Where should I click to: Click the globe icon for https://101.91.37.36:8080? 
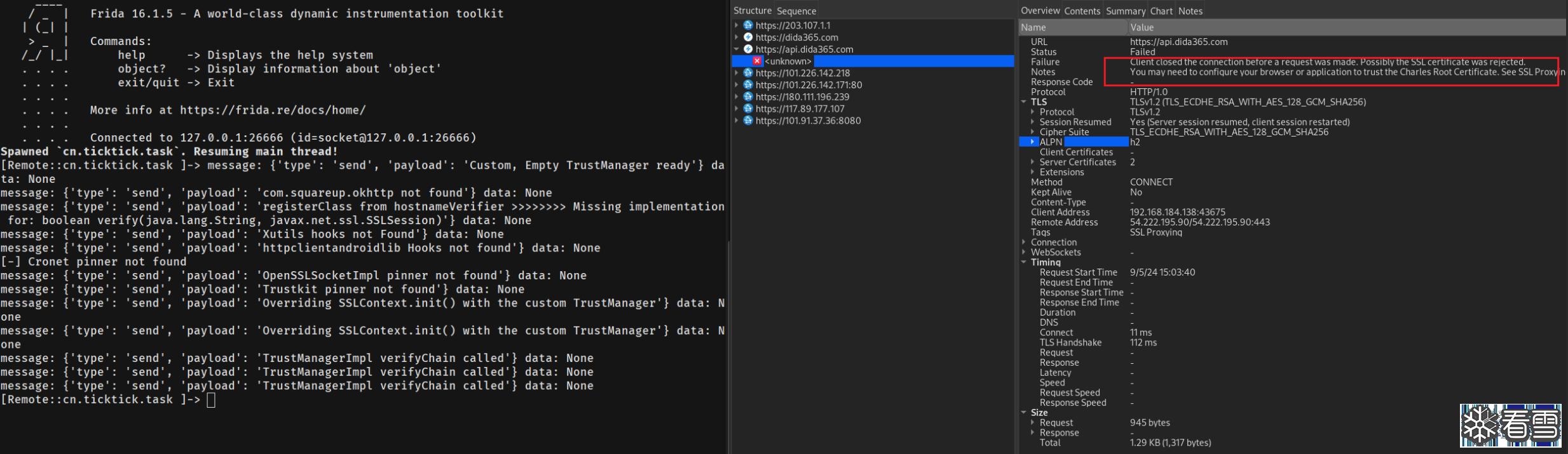[748, 121]
